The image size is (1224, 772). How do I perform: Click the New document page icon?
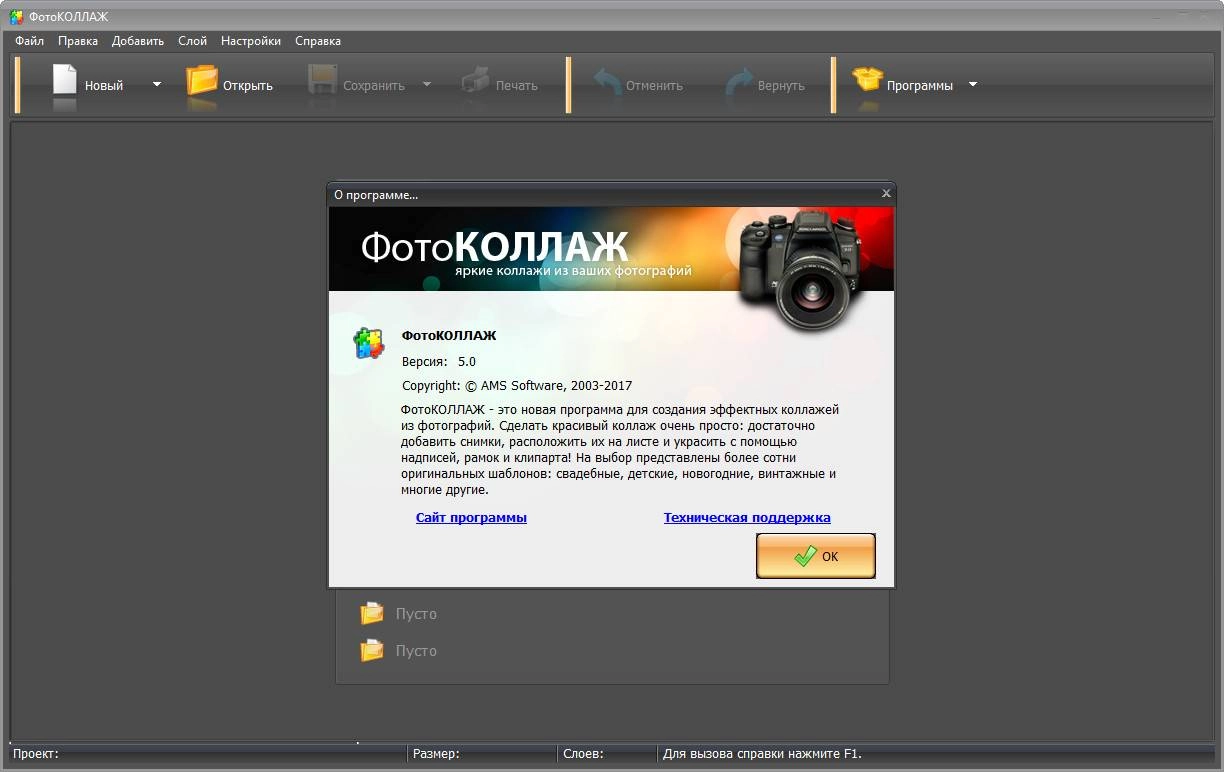(x=65, y=80)
